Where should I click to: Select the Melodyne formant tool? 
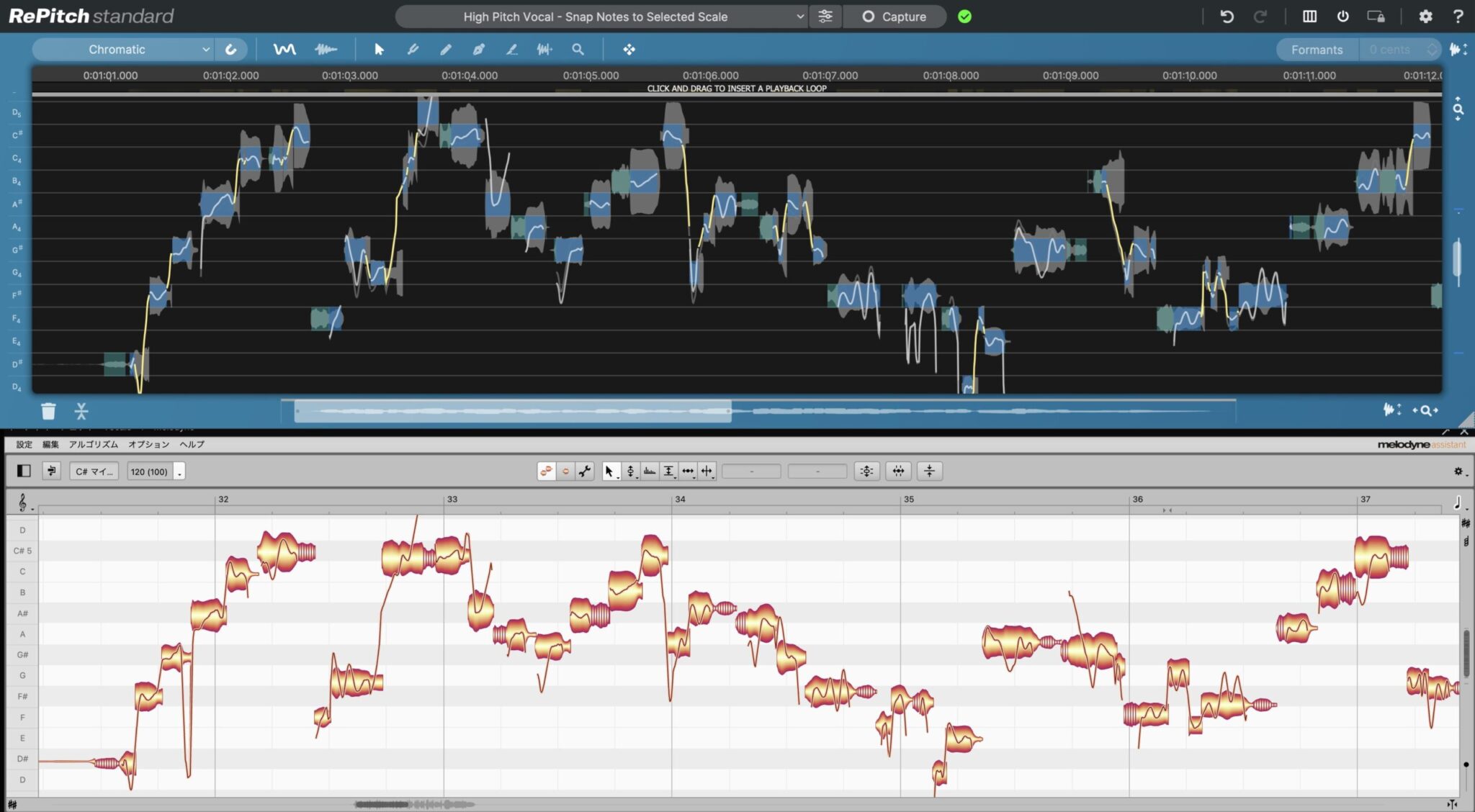point(650,471)
